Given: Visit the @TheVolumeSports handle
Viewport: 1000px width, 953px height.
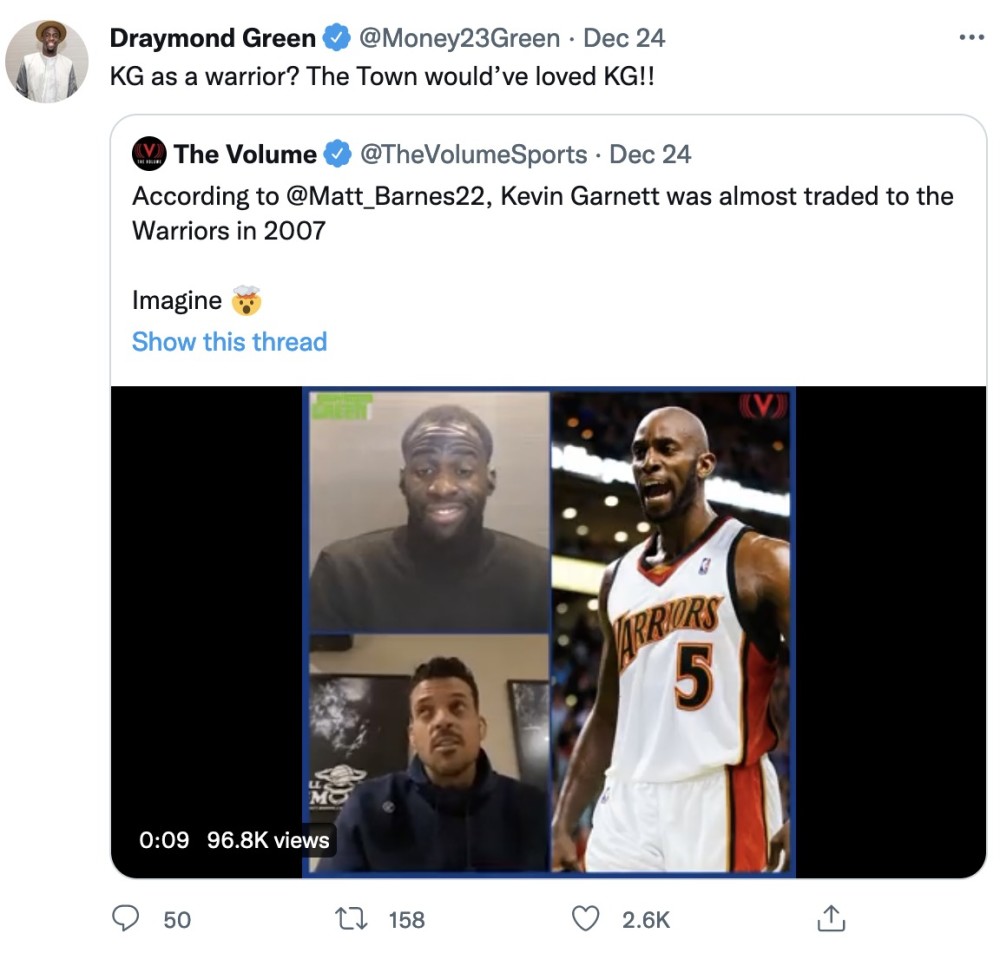Looking at the screenshot, I should (473, 154).
